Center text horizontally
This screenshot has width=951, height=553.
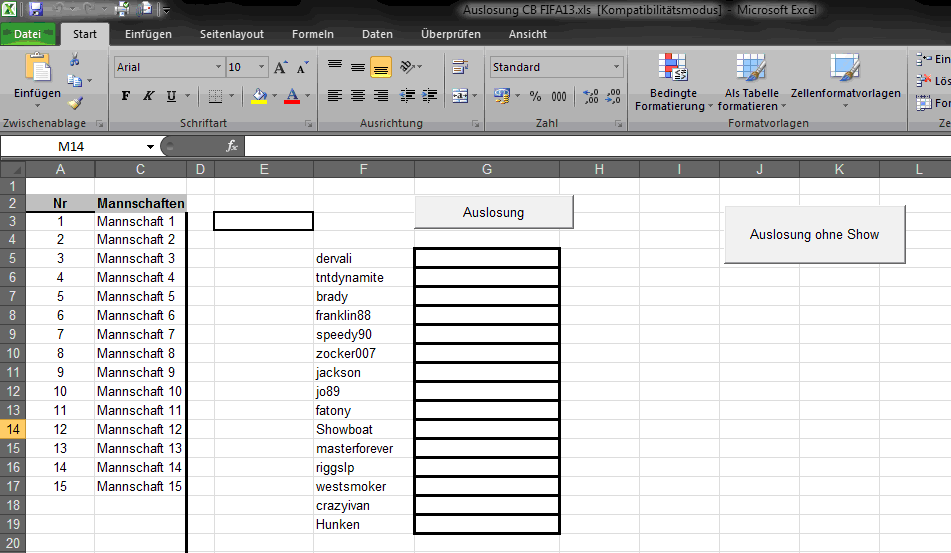tap(358, 96)
